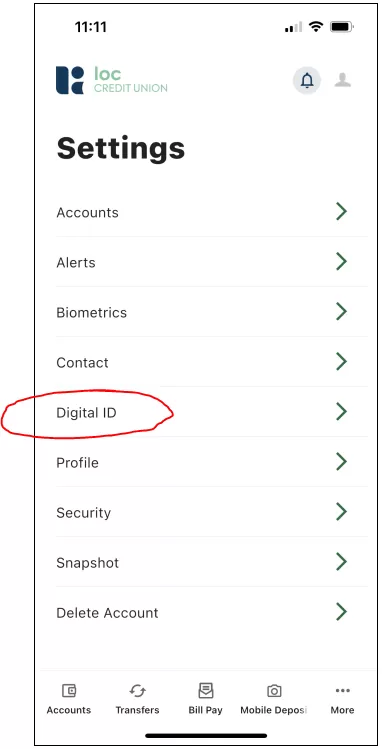This screenshot has width=382, height=749.
Task: Open the user profile avatar icon
Action: pyautogui.click(x=342, y=80)
